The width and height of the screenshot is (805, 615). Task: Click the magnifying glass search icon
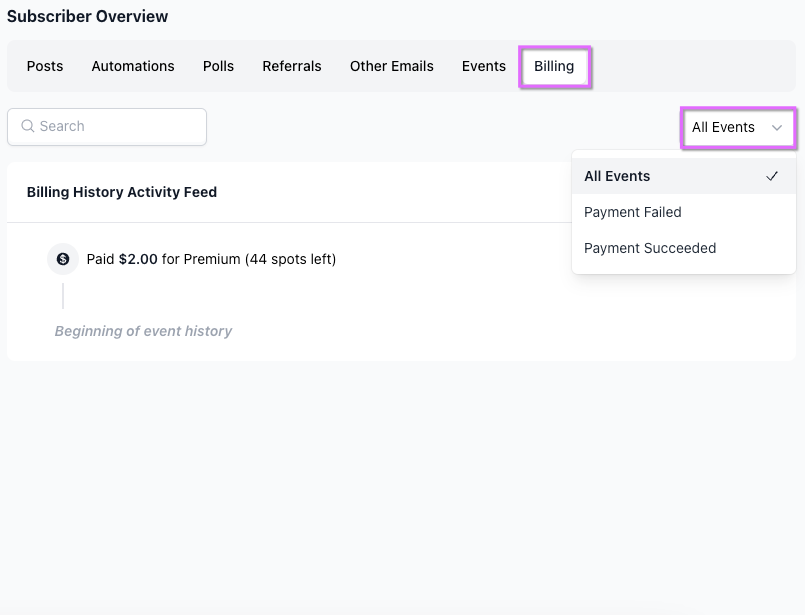click(28, 127)
